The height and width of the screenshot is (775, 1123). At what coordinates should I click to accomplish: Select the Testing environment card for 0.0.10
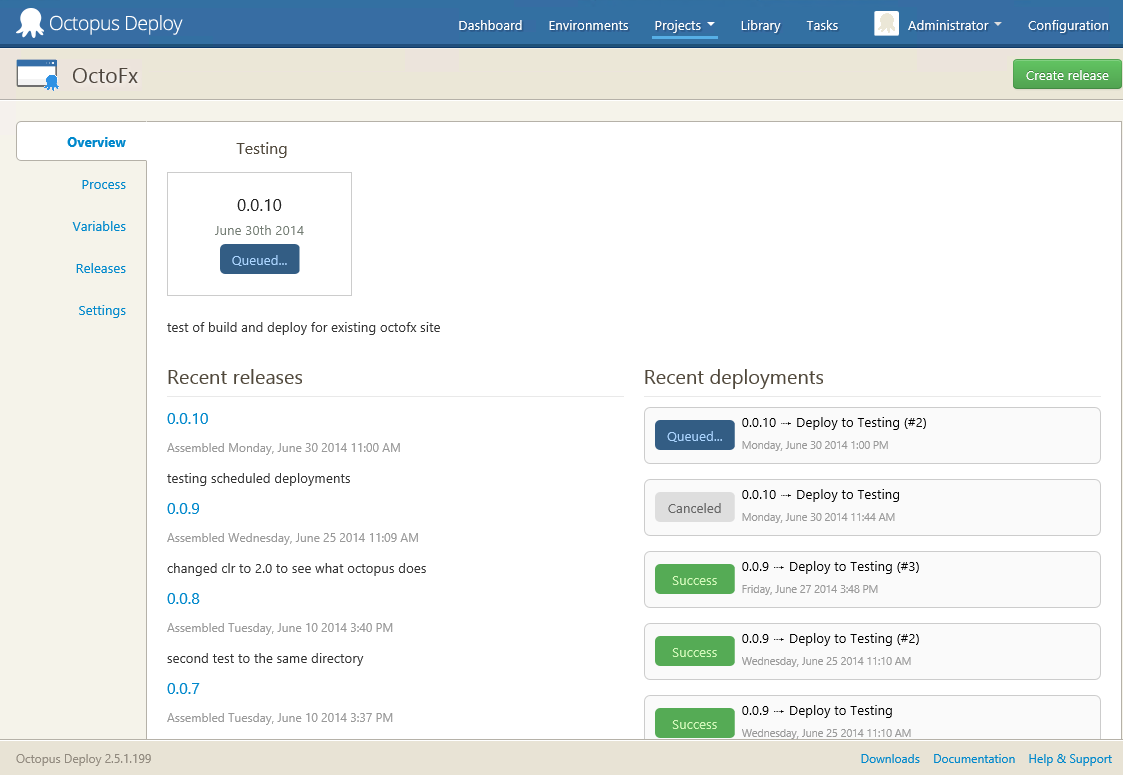pyautogui.click(x=259, y=233)
